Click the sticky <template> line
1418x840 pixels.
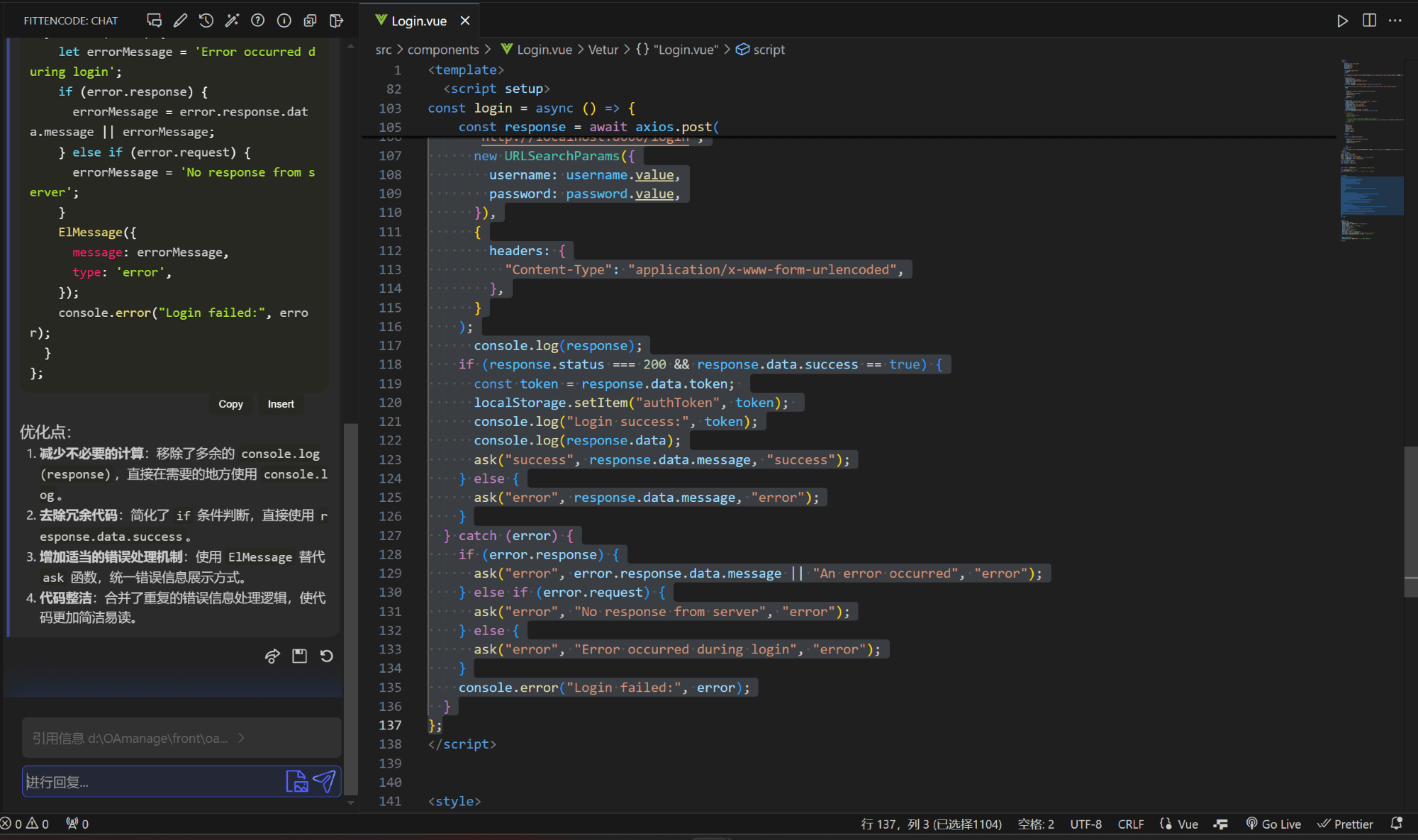[x=466, y=70]
